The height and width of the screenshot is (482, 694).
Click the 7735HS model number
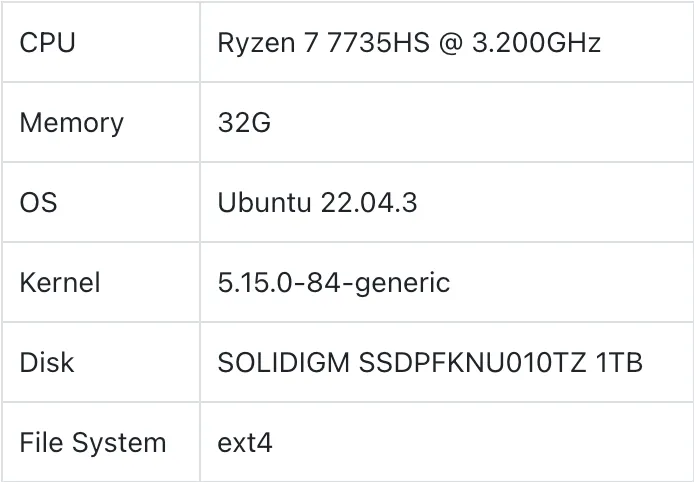(x=379, y=43)
